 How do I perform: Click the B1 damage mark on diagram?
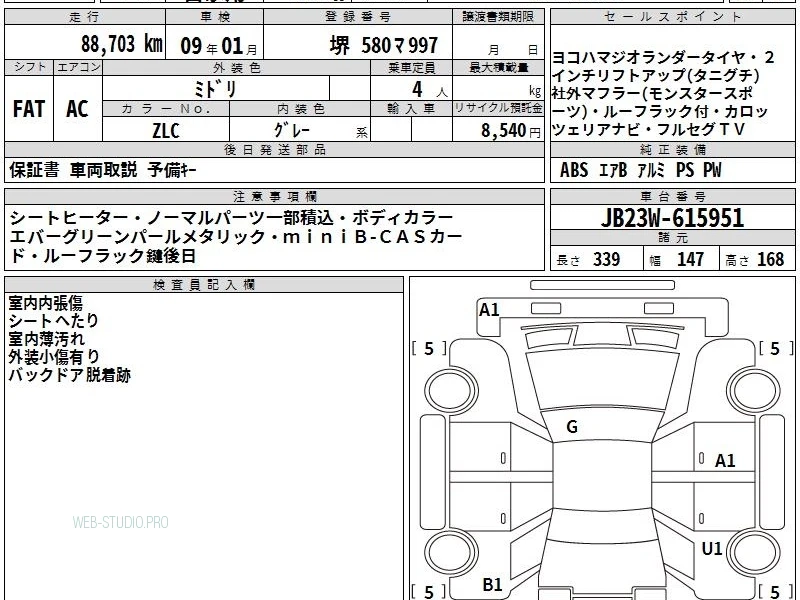point(492,584)
